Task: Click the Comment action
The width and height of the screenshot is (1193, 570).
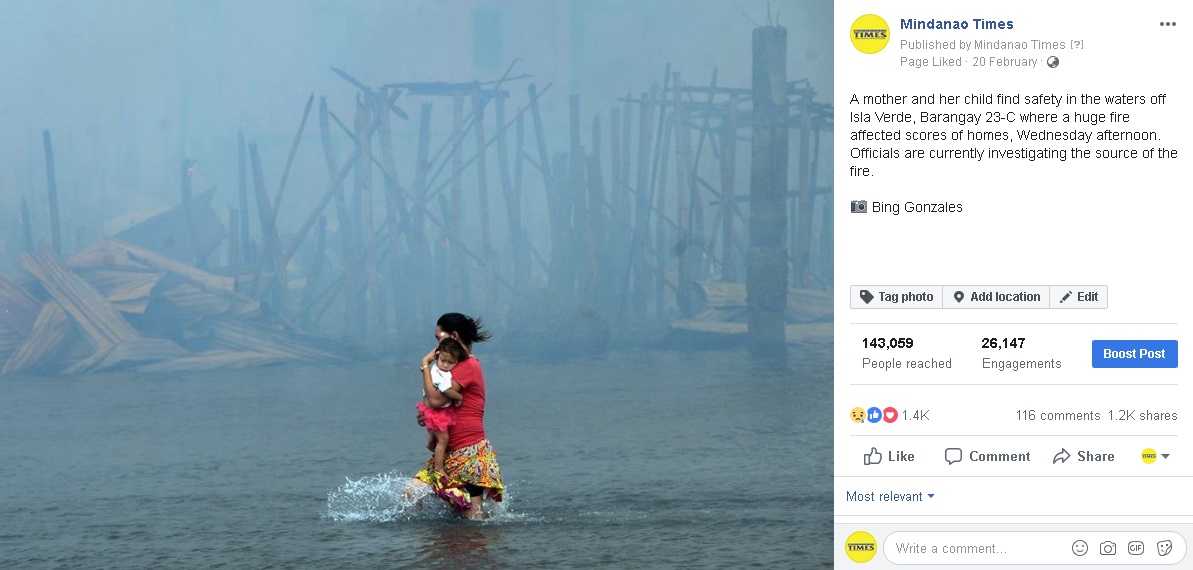Action: (x=987, y=457)
